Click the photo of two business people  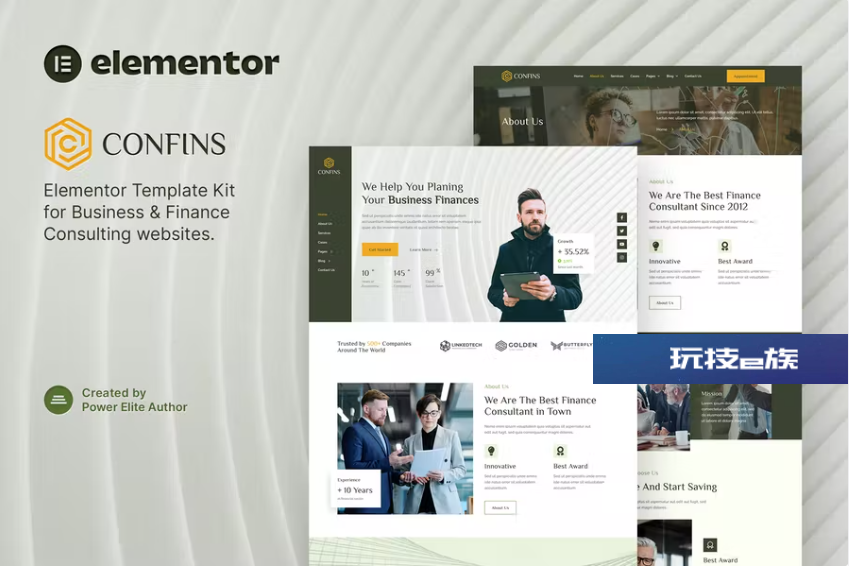pyautogui.click(x=405, y=448)
